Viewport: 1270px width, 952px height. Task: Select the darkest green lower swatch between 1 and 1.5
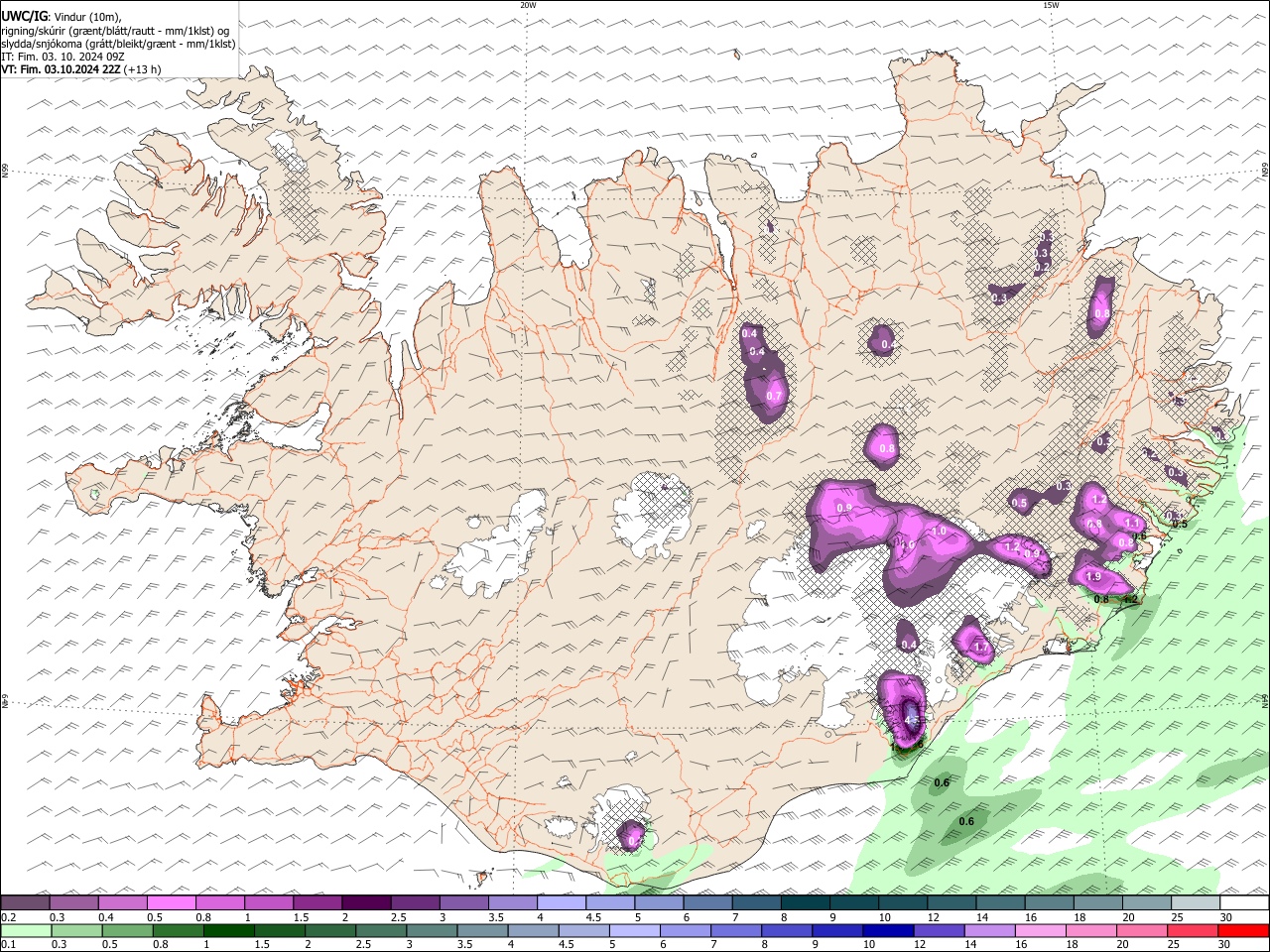[x=228, y=931]
